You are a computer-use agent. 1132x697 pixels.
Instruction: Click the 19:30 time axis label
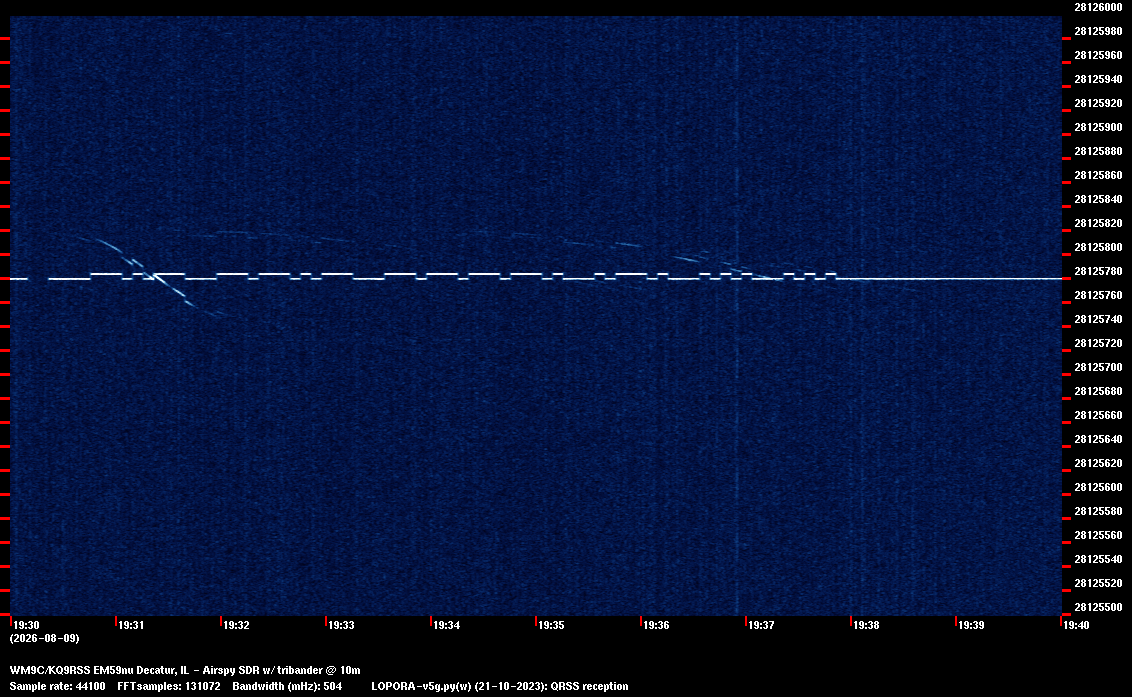coord(26,625)
